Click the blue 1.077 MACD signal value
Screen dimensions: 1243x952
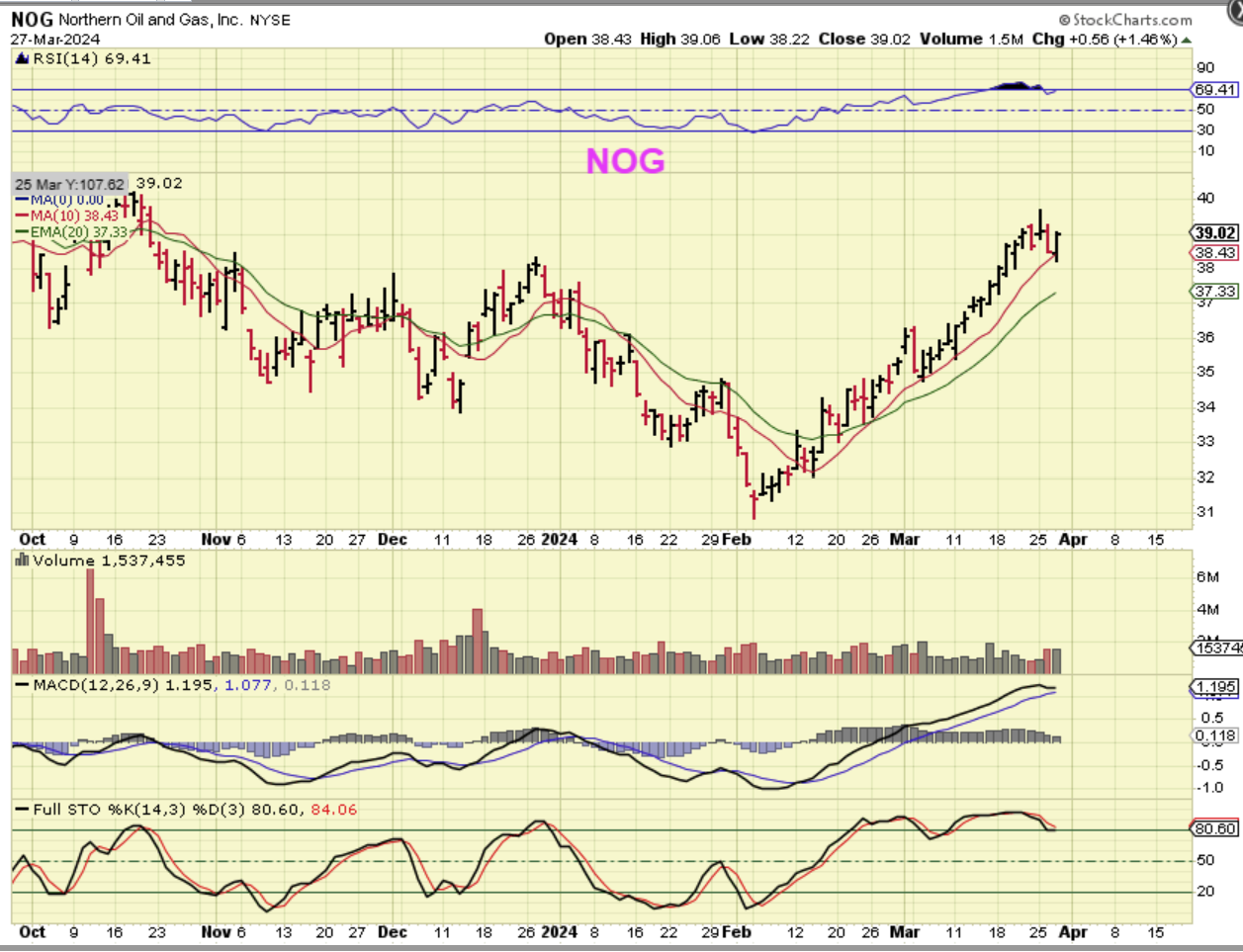[248, 685]
